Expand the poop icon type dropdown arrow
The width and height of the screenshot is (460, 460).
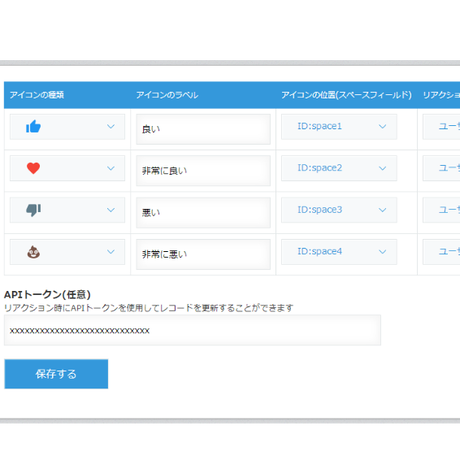click(111, 252)
